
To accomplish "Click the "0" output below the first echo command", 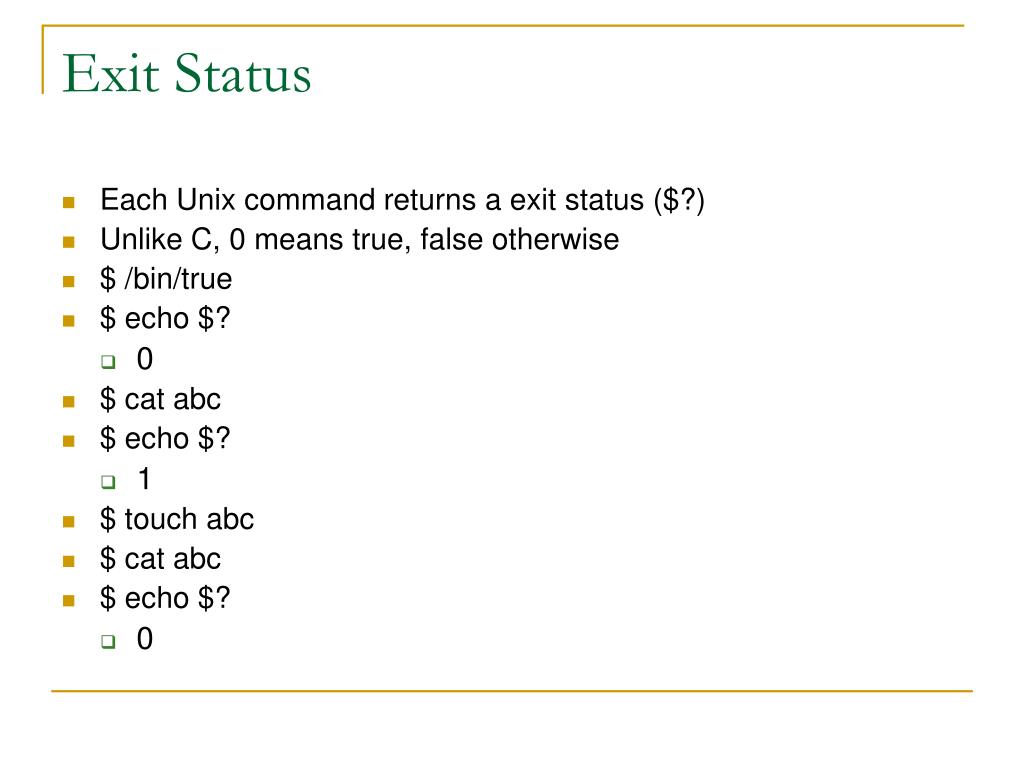I will (145, 359).
